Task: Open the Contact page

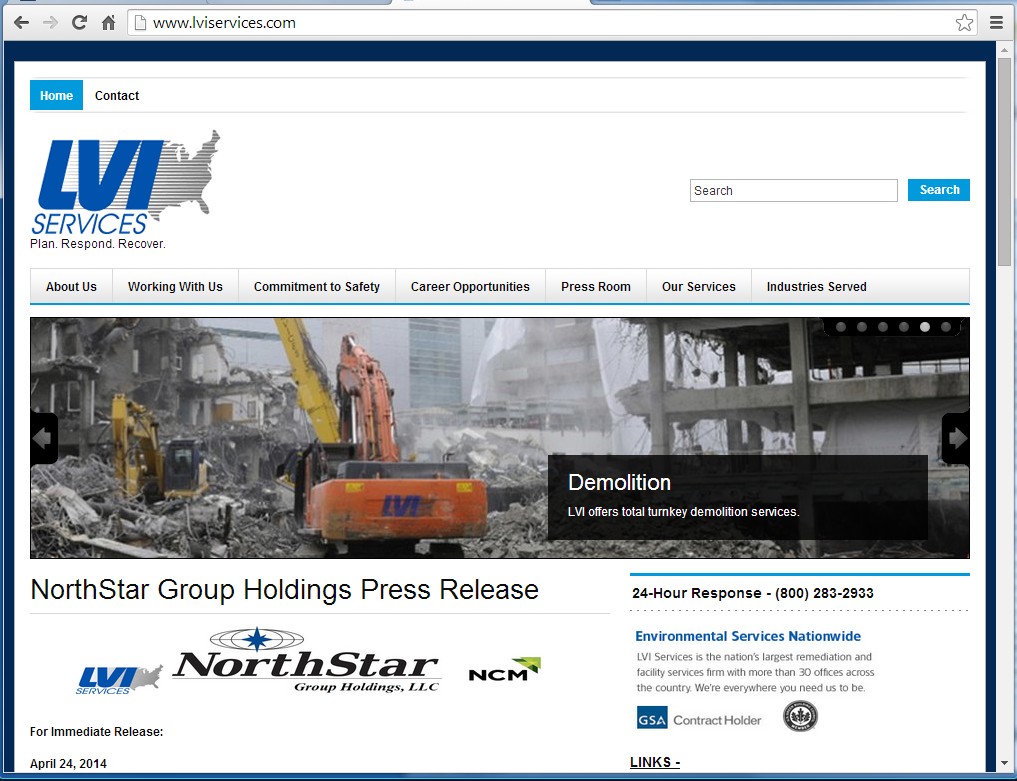Action: pos(117,95)
